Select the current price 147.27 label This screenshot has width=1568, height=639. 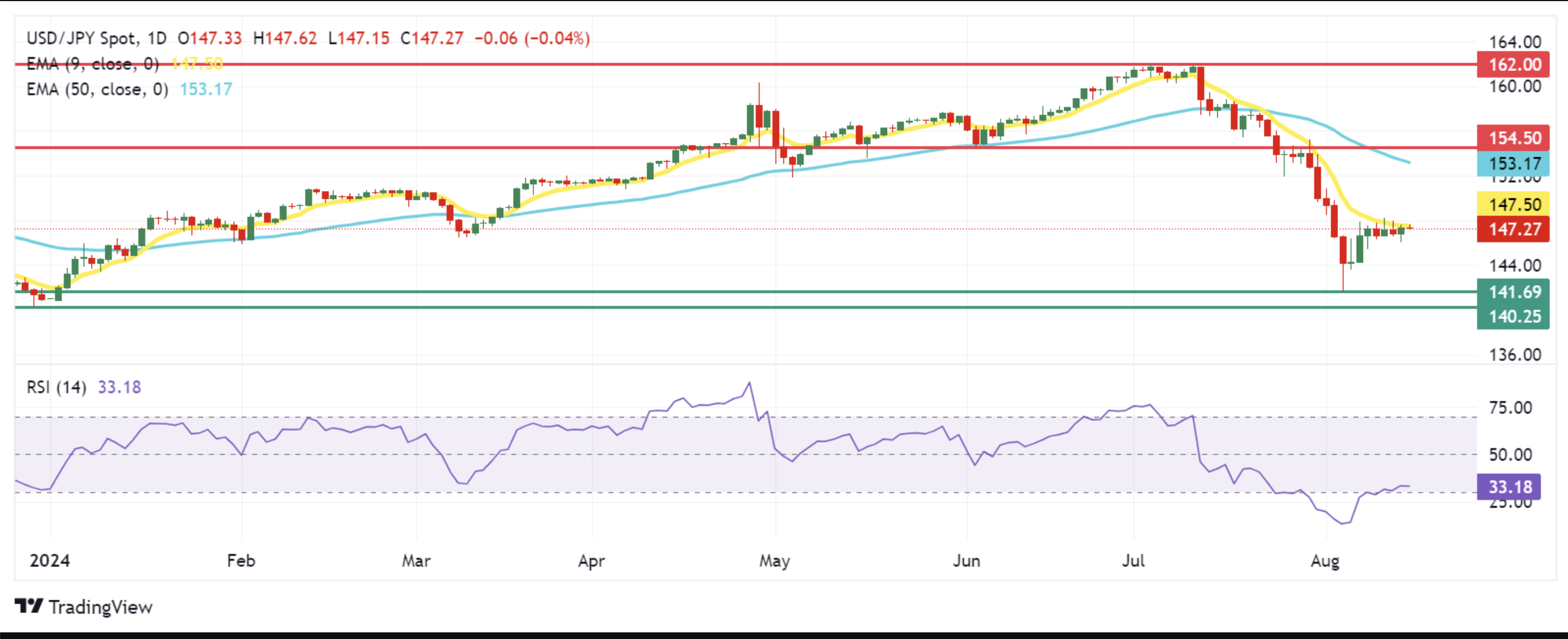point(1513,229)
